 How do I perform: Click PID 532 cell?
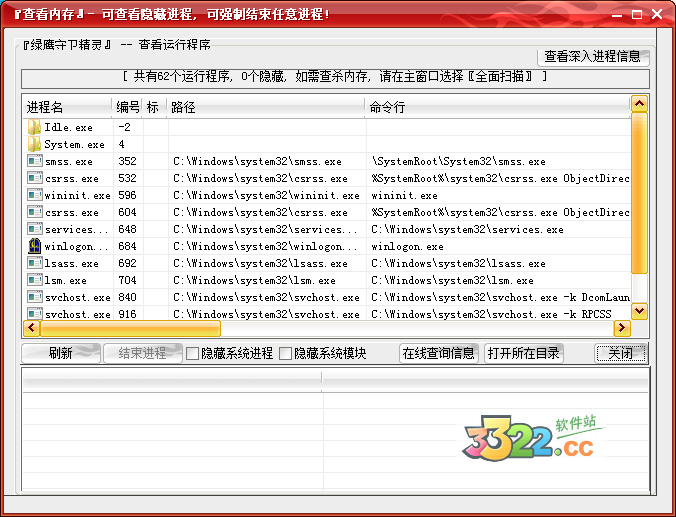(128, 178)
